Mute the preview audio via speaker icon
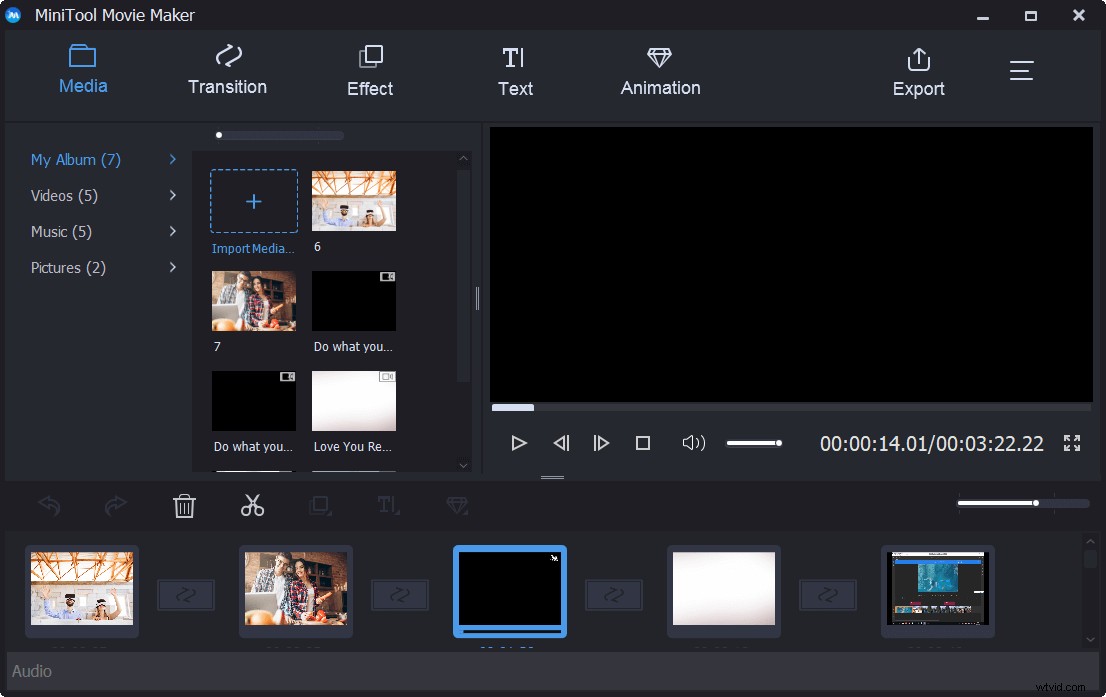1106x697 pixels. click(693, 443)
